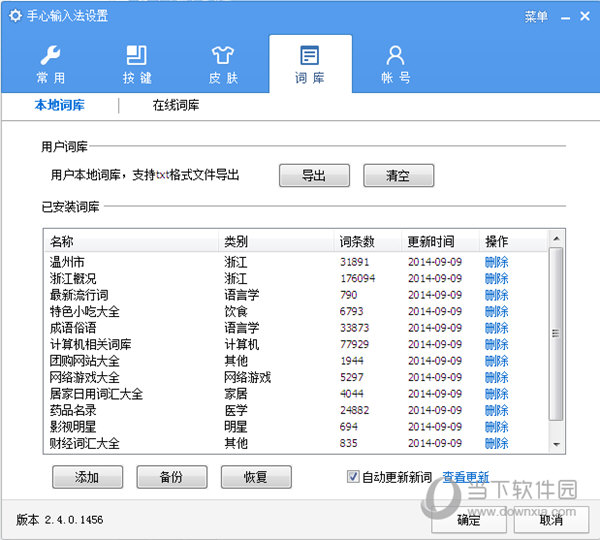Image resolution: width=600 pixels, height=540 pixels.
Task: Sort by 更新时间 column header
Action: click(440, 241)
